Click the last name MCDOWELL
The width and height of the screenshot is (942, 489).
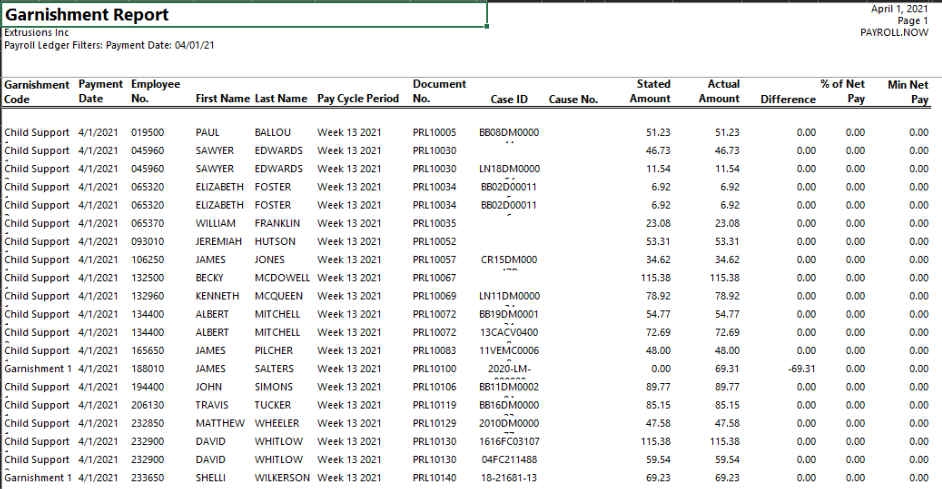point(282,278)
